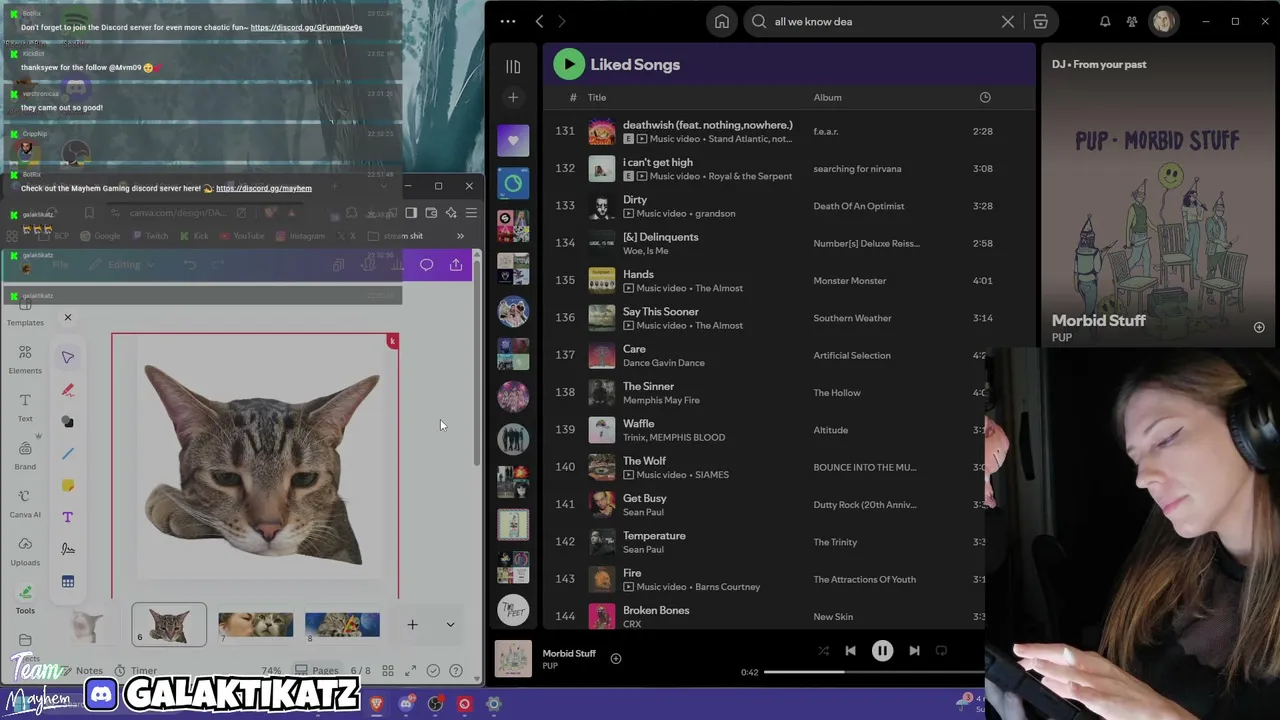Open Canva Brand panel
The height and width of the screenshot is (720, 1280).
click(25, 455)
